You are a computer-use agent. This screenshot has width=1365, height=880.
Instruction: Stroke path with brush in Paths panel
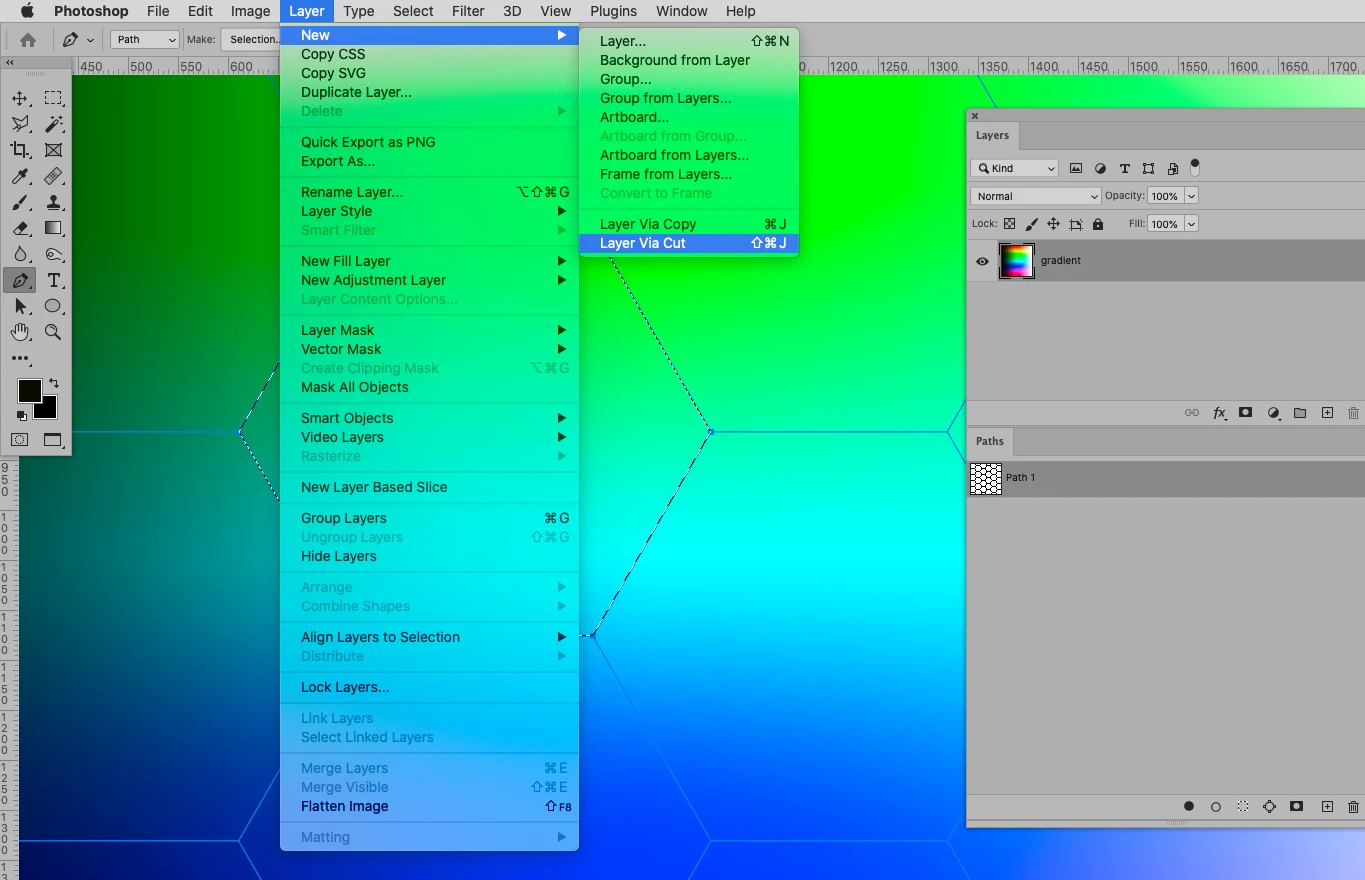(1216, 806)
